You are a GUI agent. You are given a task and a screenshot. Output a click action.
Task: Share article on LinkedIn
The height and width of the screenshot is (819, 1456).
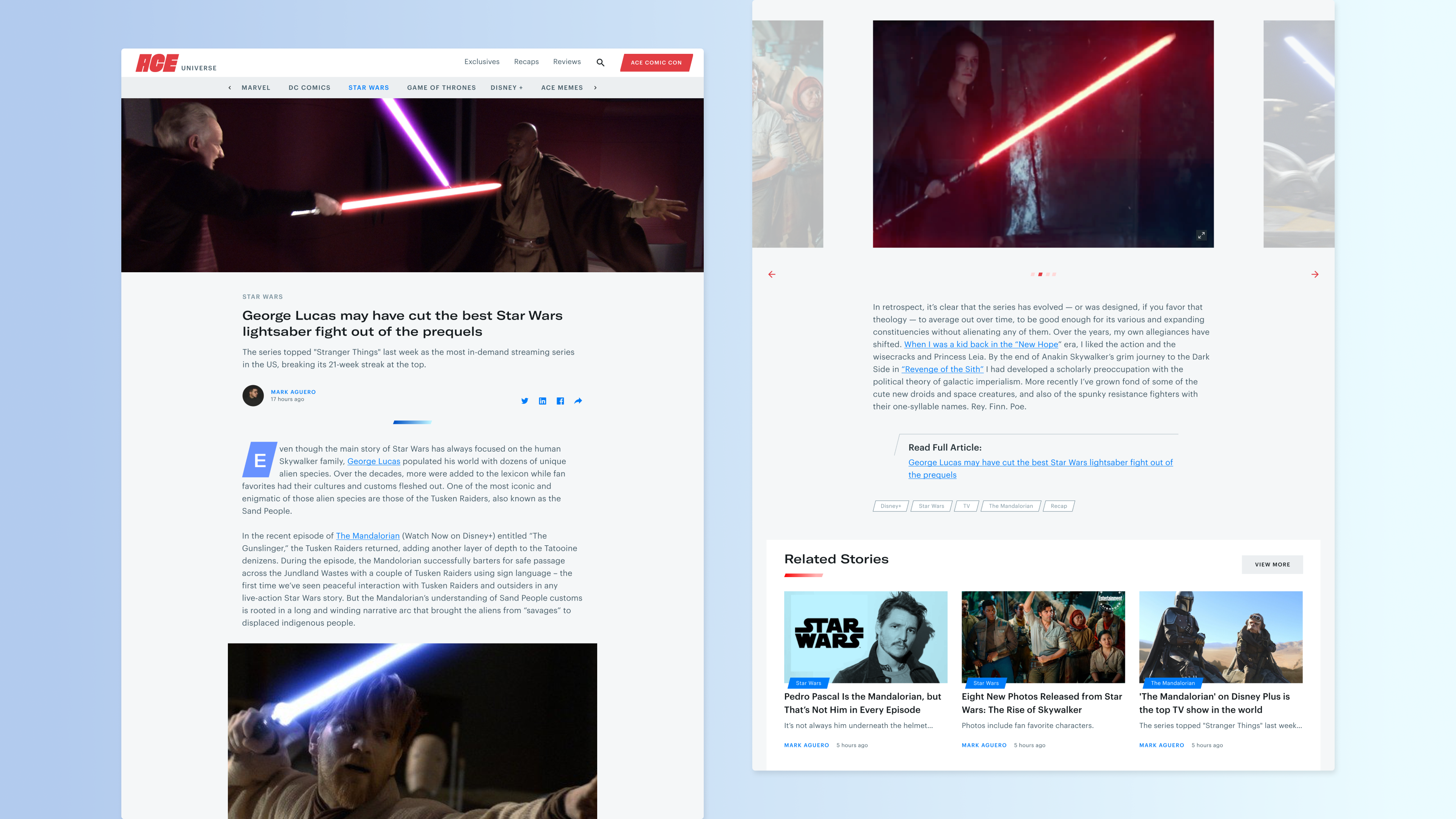pos(543,401)
